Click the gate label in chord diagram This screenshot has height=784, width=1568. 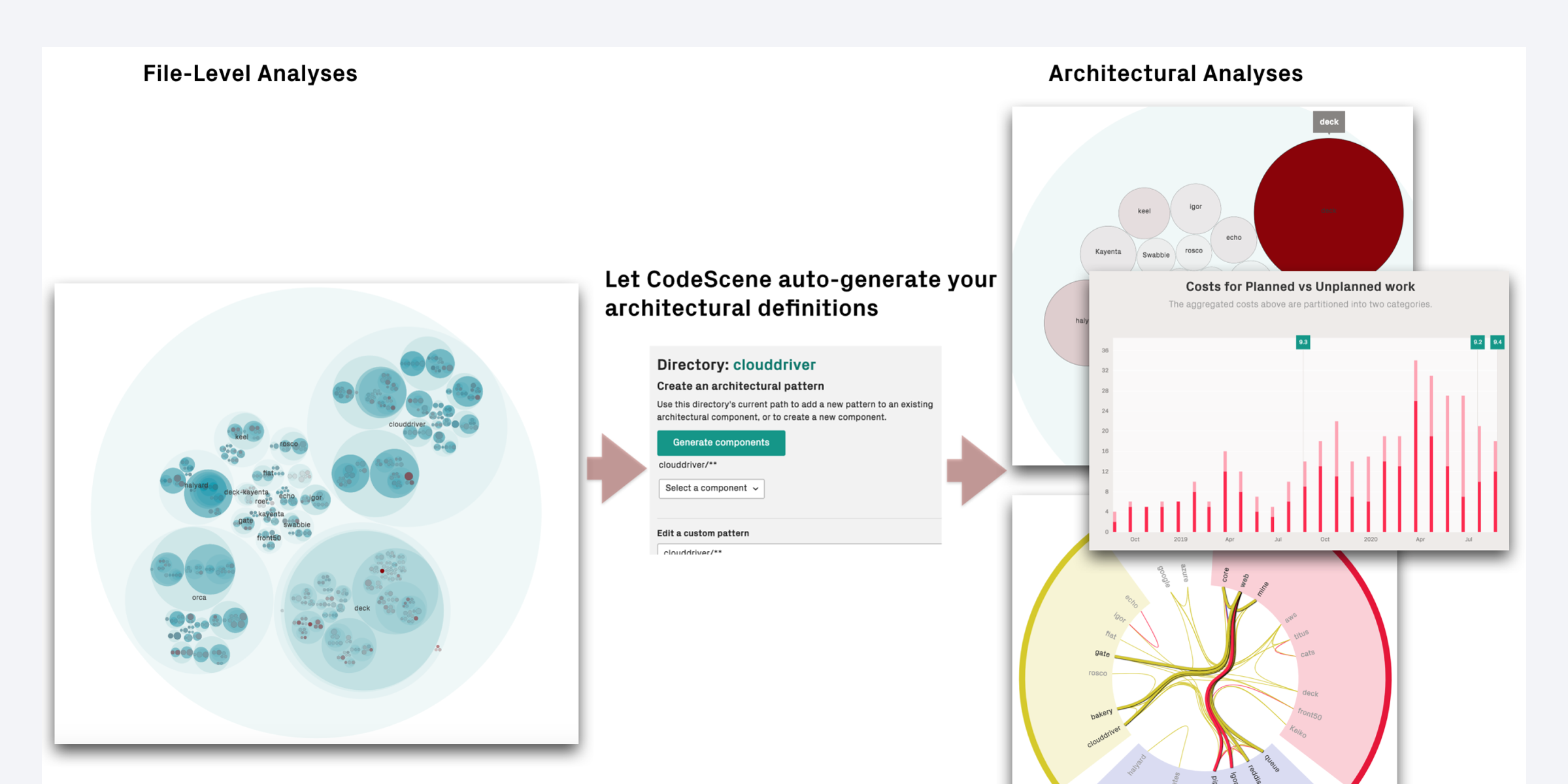tap(1102, 653)
